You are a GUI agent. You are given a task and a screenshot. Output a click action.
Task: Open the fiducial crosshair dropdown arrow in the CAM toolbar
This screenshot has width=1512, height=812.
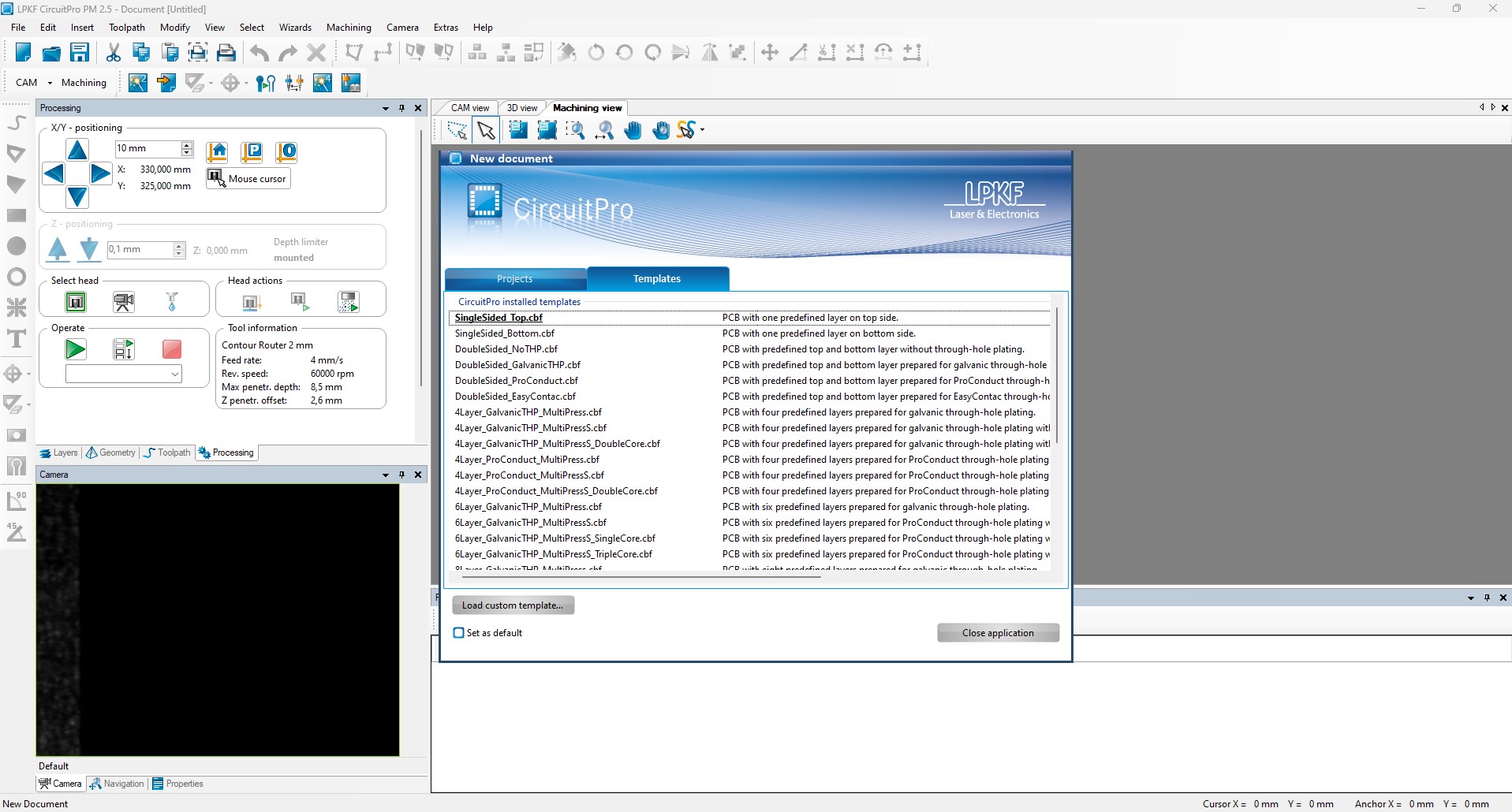(246, 83)
